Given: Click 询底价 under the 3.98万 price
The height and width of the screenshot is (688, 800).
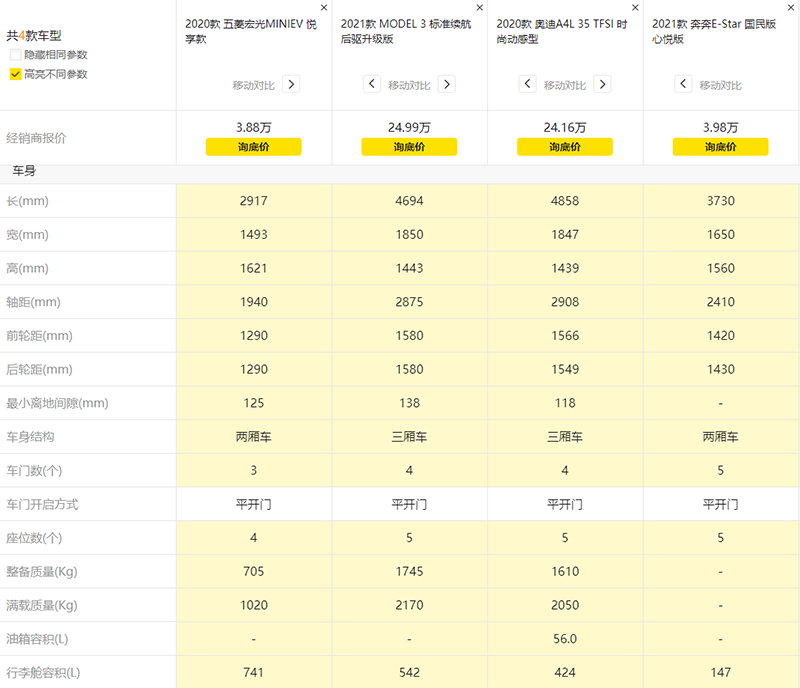Looking at the screenshot, I should coord(720,147).
